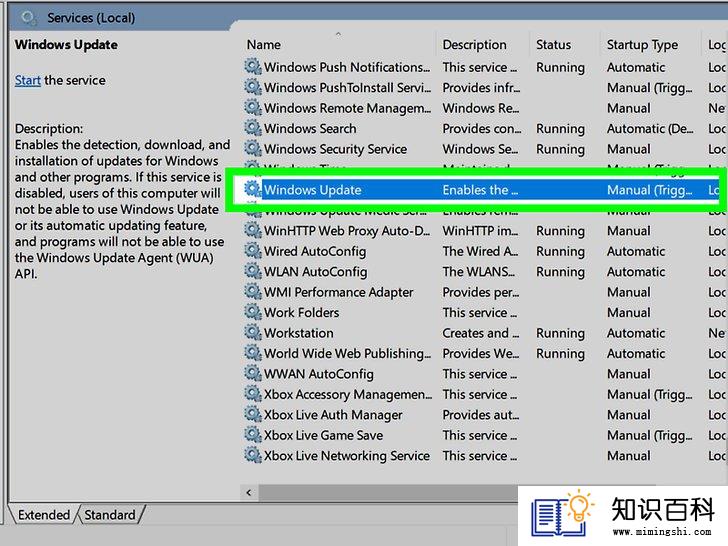This screenshot has height=546, width=728.
Task: Click the Services (Local) header icon
Action: tap(28, 18)
